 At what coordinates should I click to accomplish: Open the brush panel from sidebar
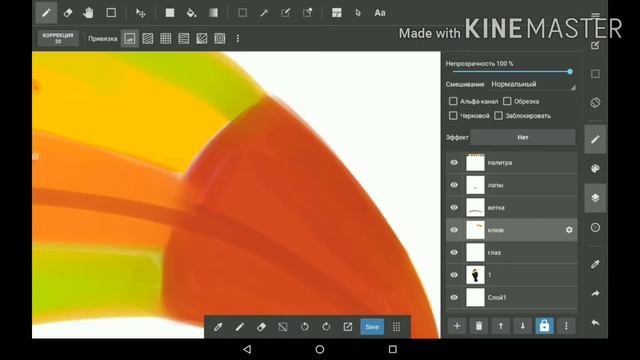(595, 140)
